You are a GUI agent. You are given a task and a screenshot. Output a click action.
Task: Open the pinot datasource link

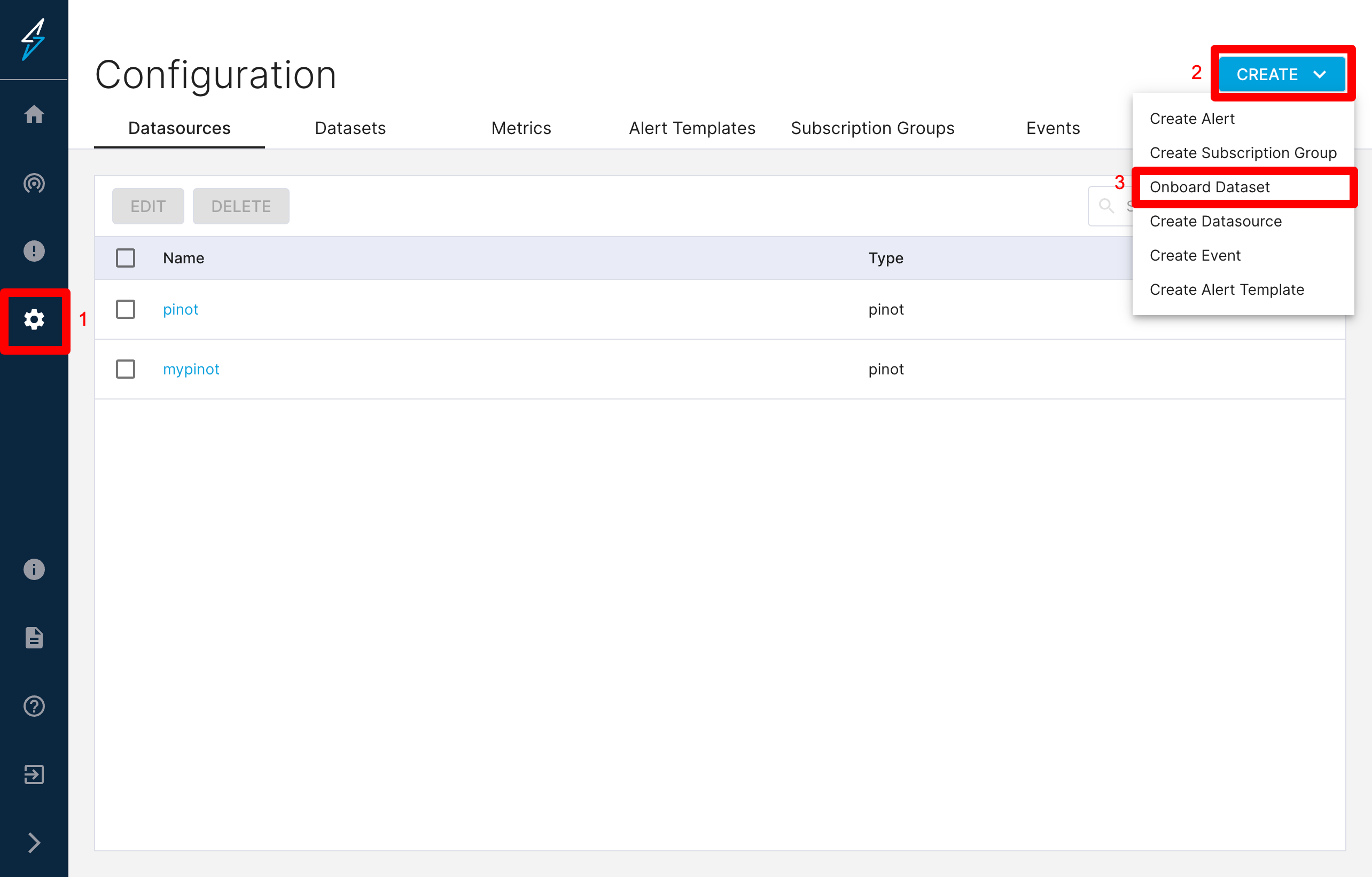point(180,309)
